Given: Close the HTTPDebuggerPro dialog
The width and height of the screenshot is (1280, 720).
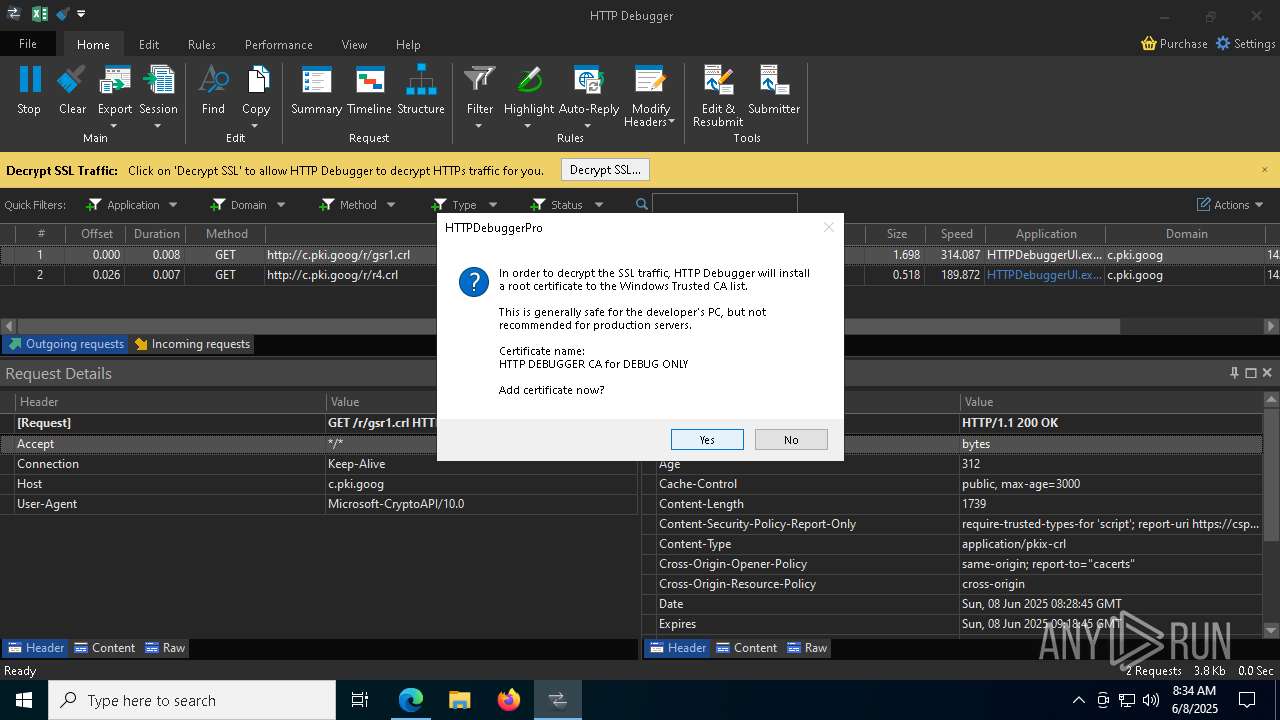Looking at the screenshot, I should point(828,227).
